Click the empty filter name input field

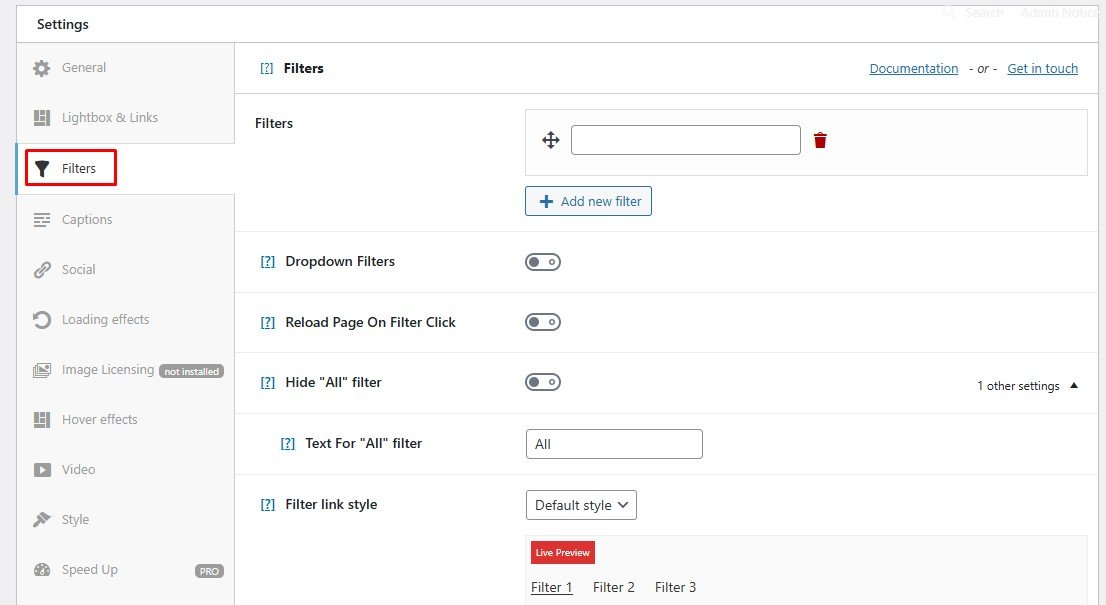[685, 140]
